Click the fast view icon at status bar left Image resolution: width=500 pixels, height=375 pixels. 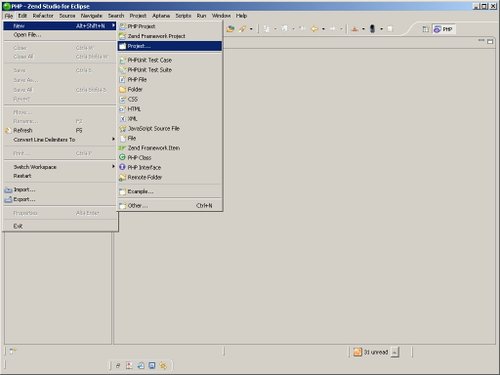[12, 351]
